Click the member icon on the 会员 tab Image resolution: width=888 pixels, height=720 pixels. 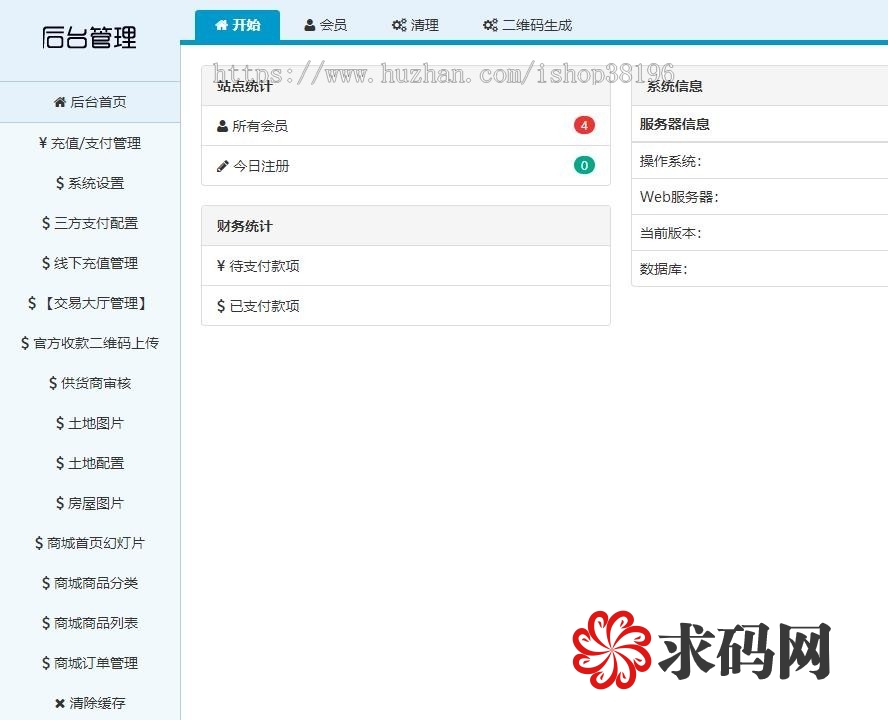tap(310, 25)
